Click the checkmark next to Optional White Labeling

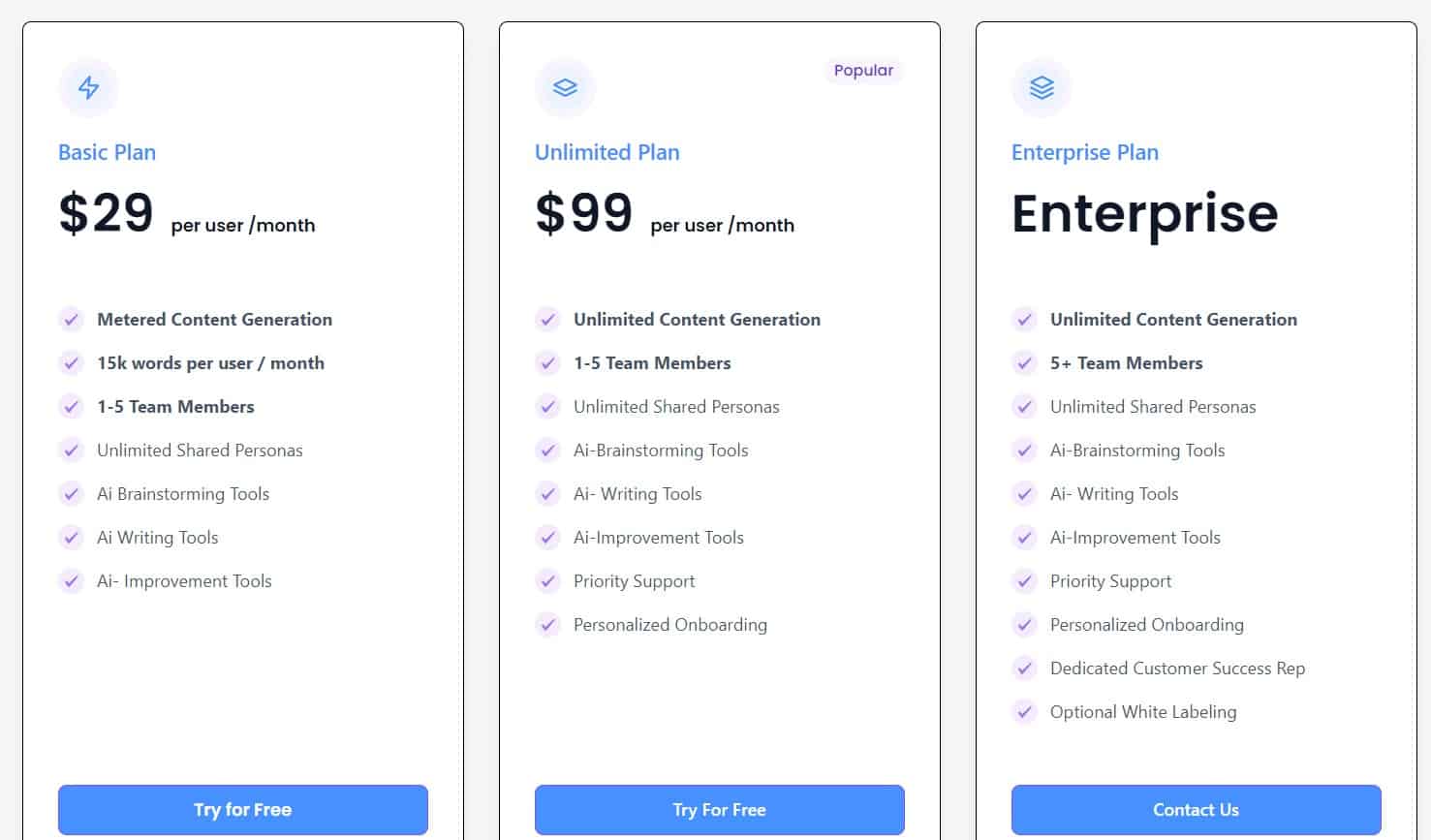point(1025,712)
